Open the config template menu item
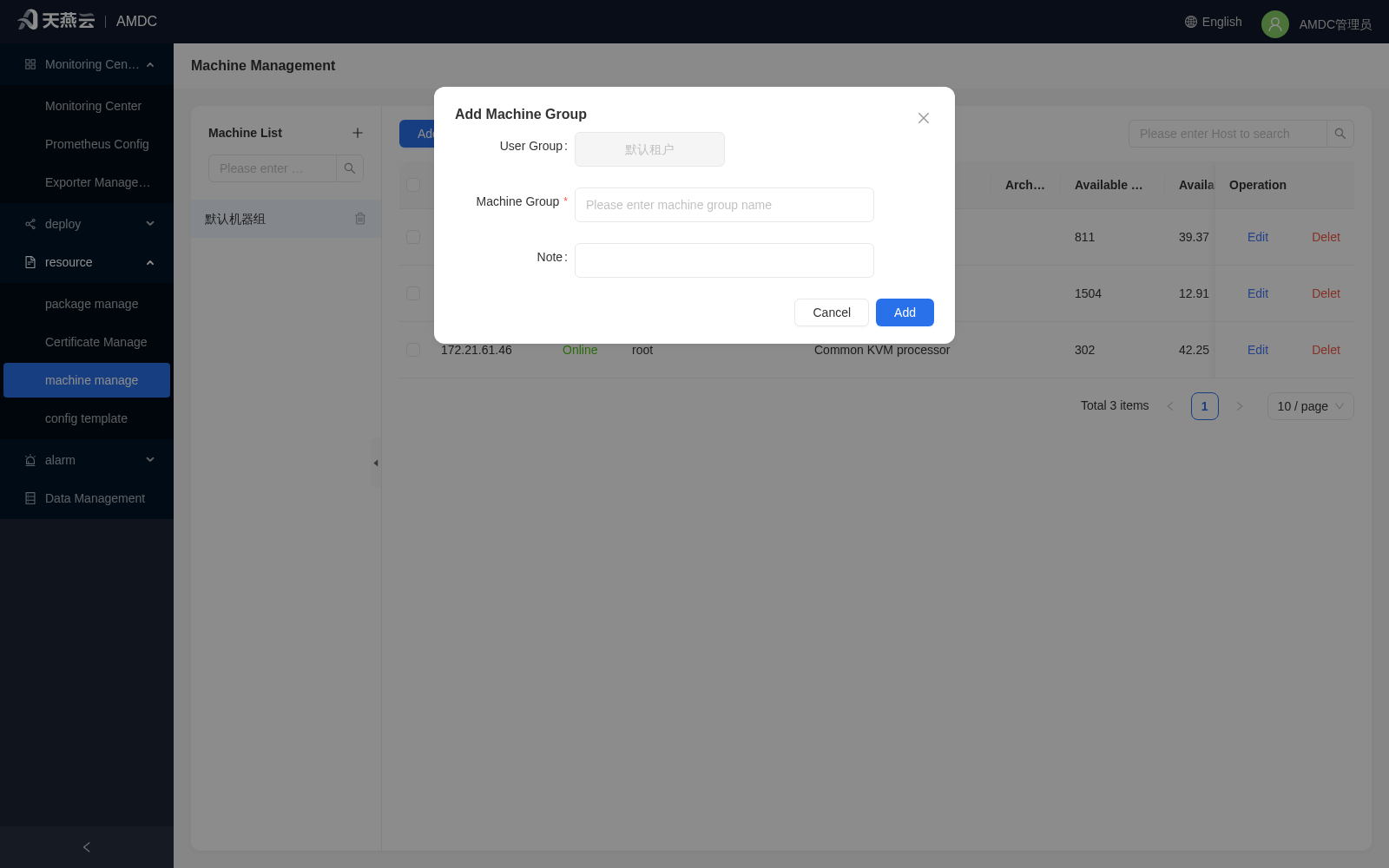This screenshot has width=1389, height=868. (x=87, y=418)
